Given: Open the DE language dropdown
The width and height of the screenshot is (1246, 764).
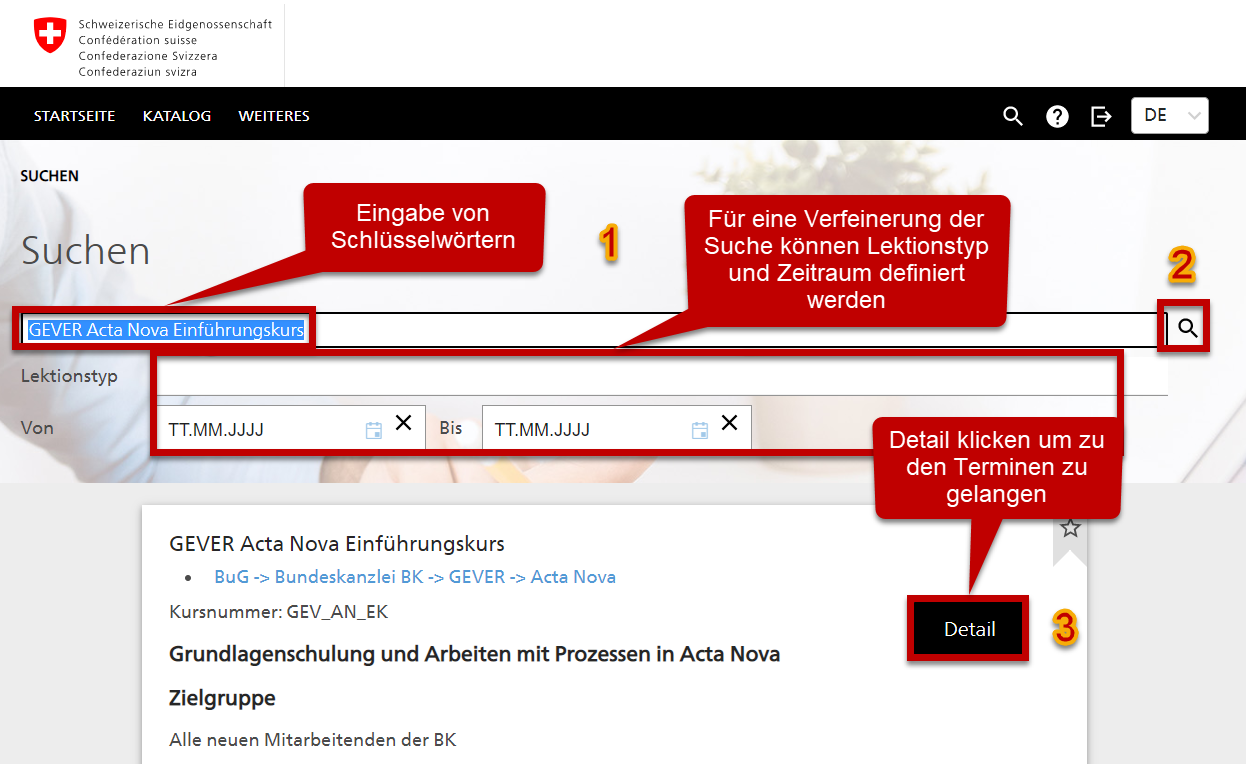Looking at the screenshot, I should pyautogui.click(x=1169, y=115).
